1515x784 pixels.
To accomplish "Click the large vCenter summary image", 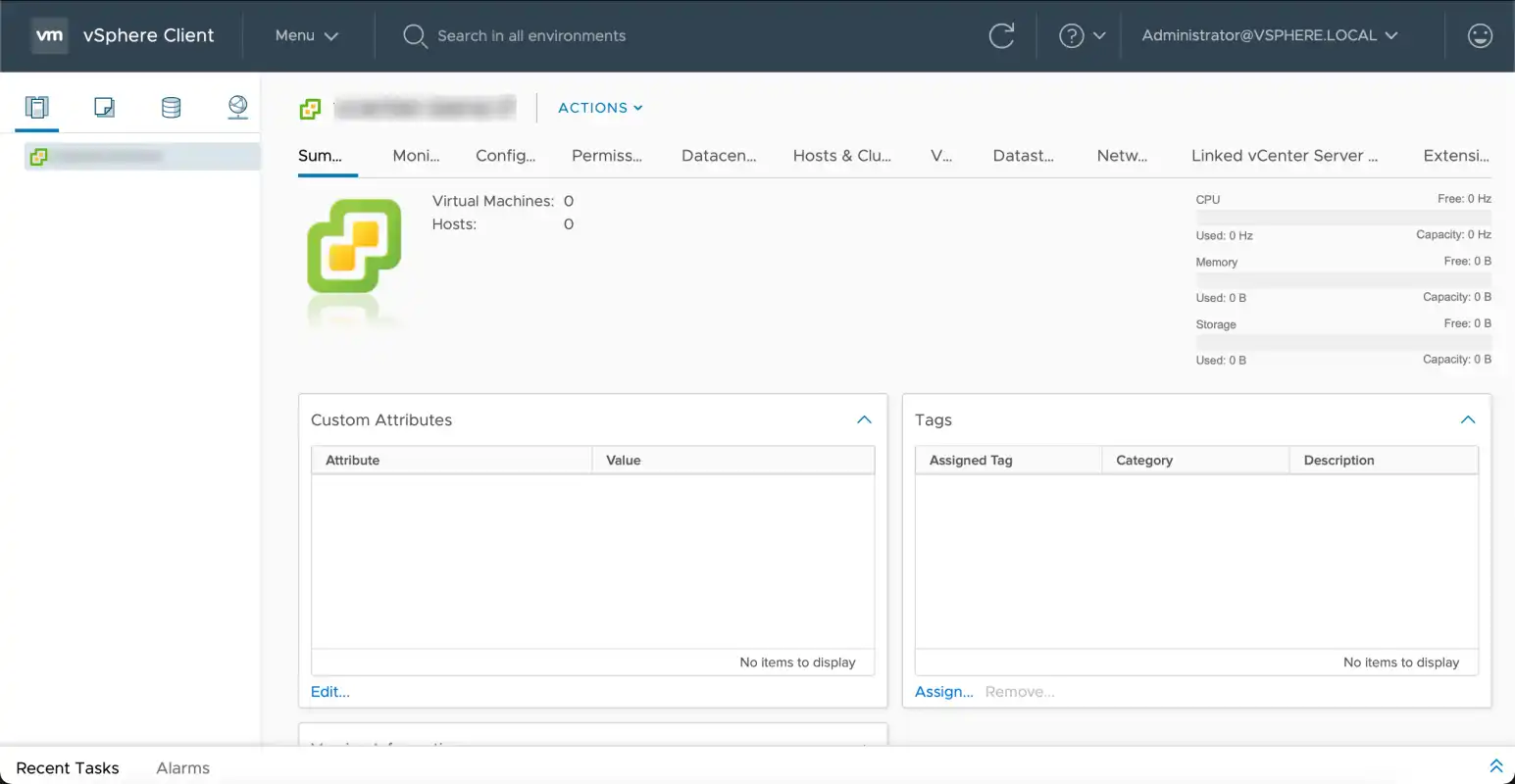I will click(354, 246).
